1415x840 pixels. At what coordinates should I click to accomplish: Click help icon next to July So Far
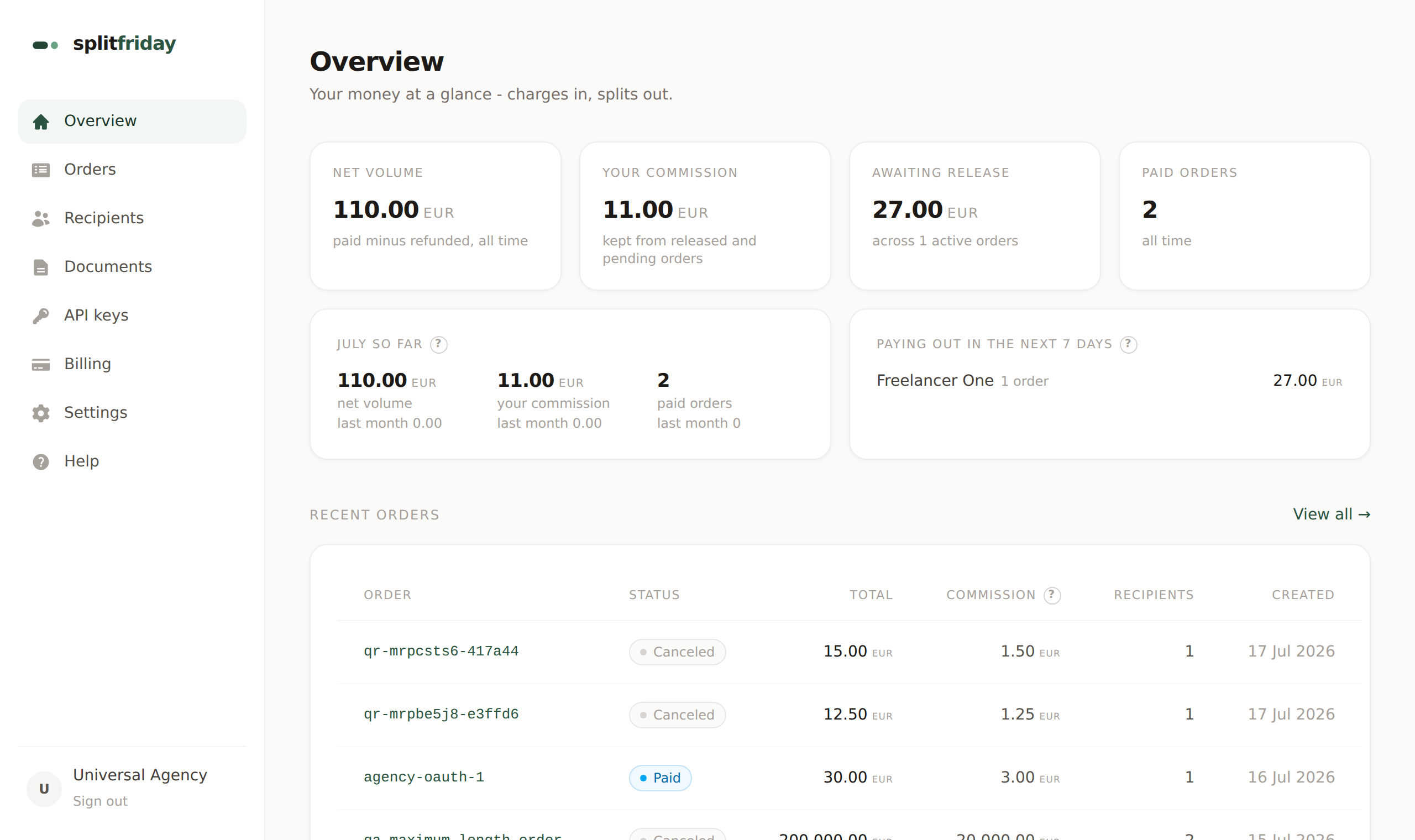[x=439, y=344]
